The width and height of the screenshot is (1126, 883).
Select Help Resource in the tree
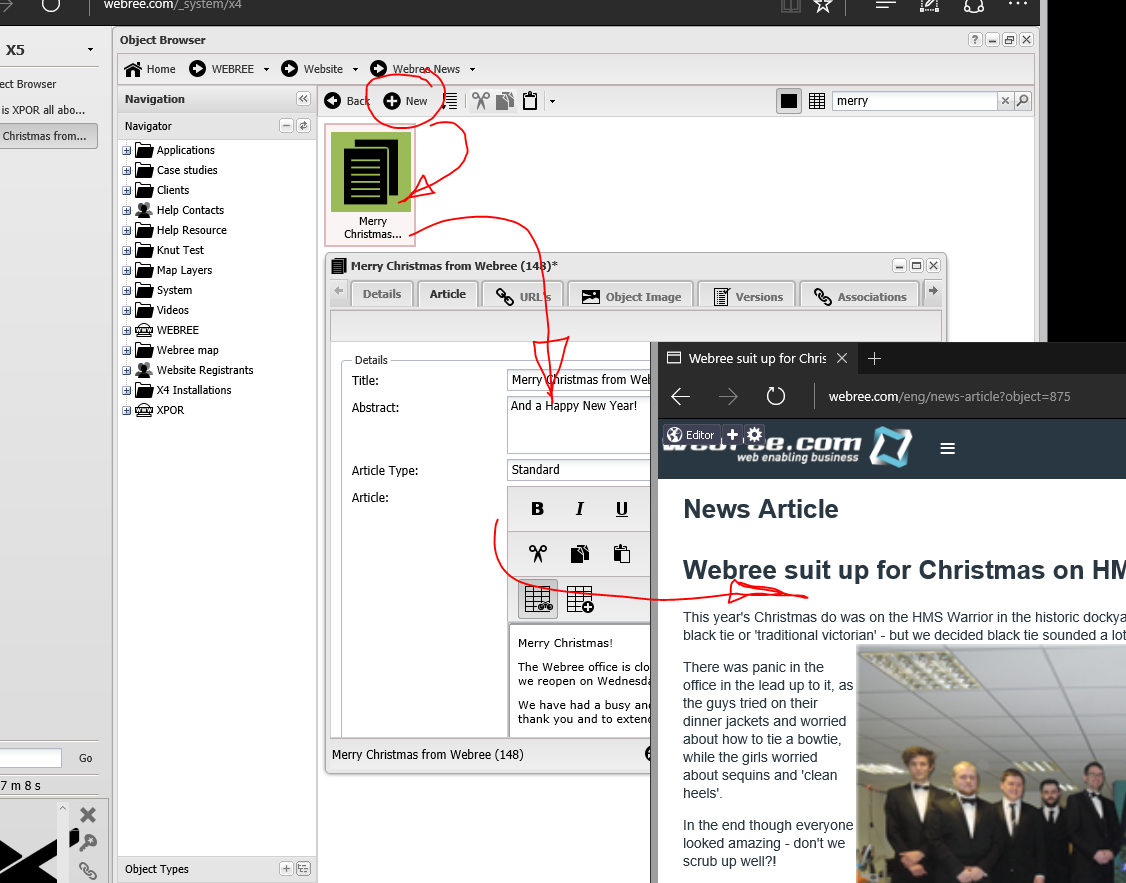(192, 230)
